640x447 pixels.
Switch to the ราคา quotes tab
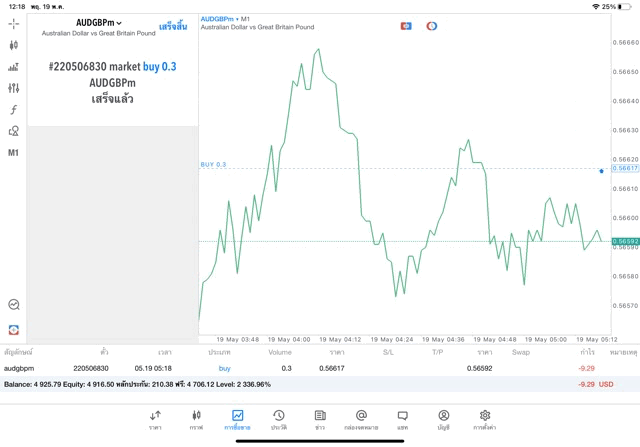click(x=155, y=419)
